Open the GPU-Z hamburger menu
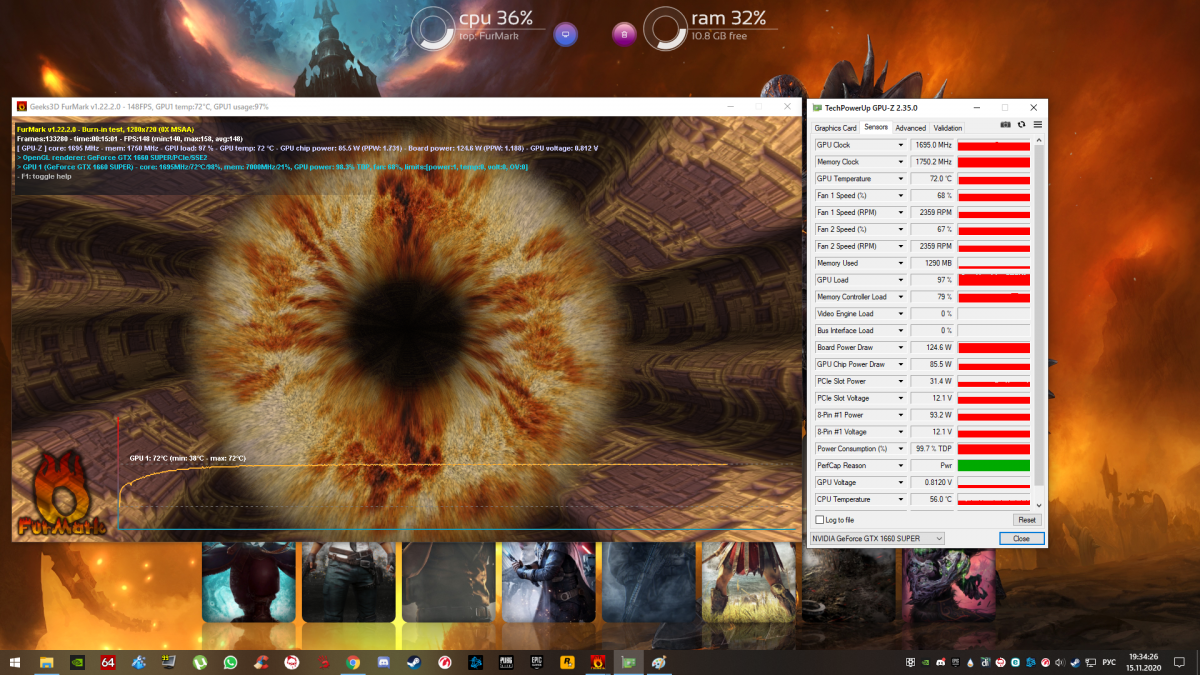This screenshot has width=1200, height=675. [1037, 125]
